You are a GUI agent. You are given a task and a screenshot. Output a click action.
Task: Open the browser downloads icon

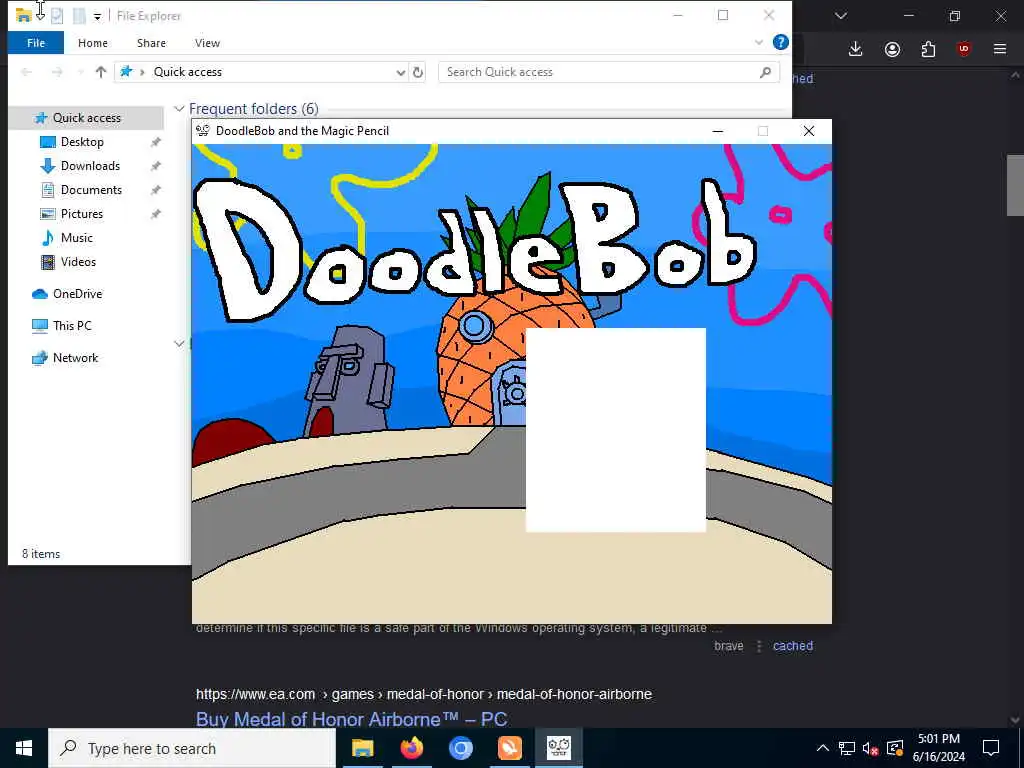pos(856,49)
